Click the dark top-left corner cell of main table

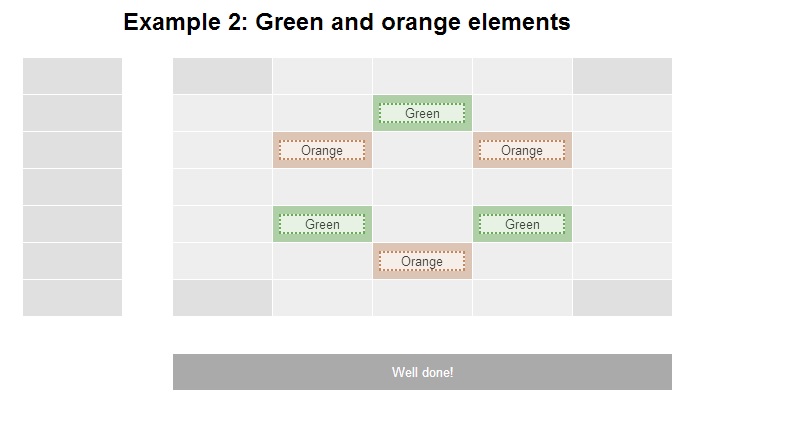pyautogui.click(x=222, y=76)
